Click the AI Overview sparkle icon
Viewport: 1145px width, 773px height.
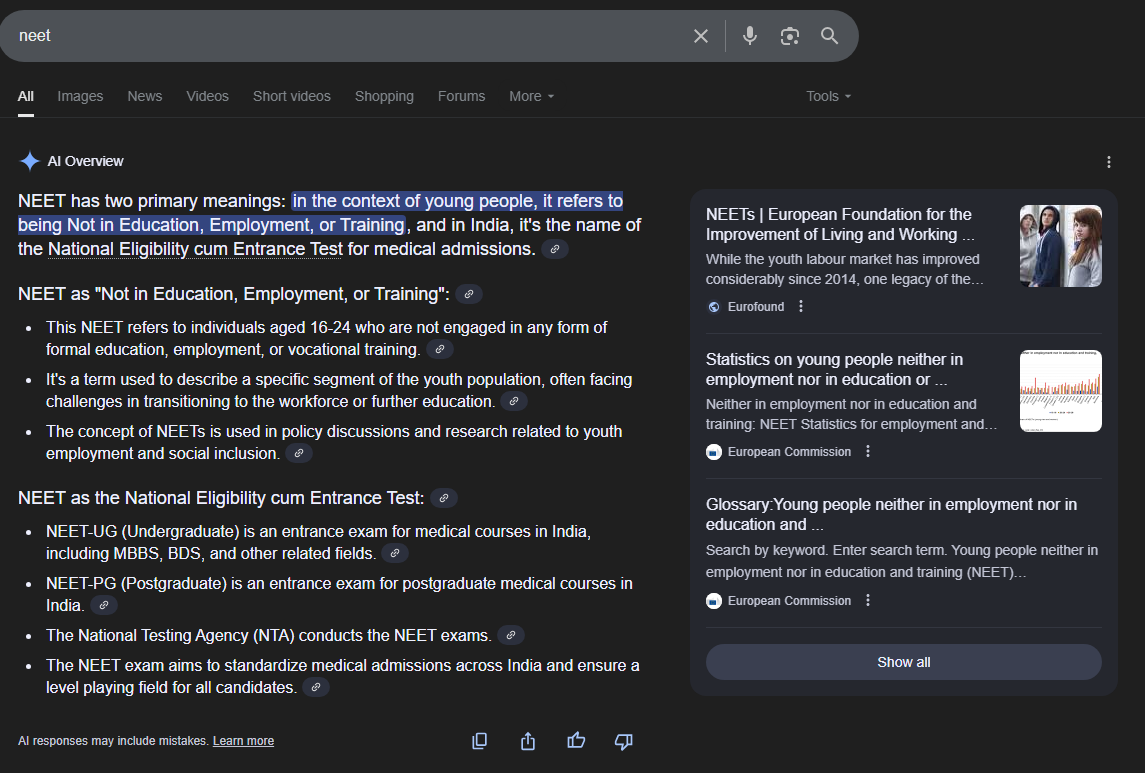(x=29, y=161)
